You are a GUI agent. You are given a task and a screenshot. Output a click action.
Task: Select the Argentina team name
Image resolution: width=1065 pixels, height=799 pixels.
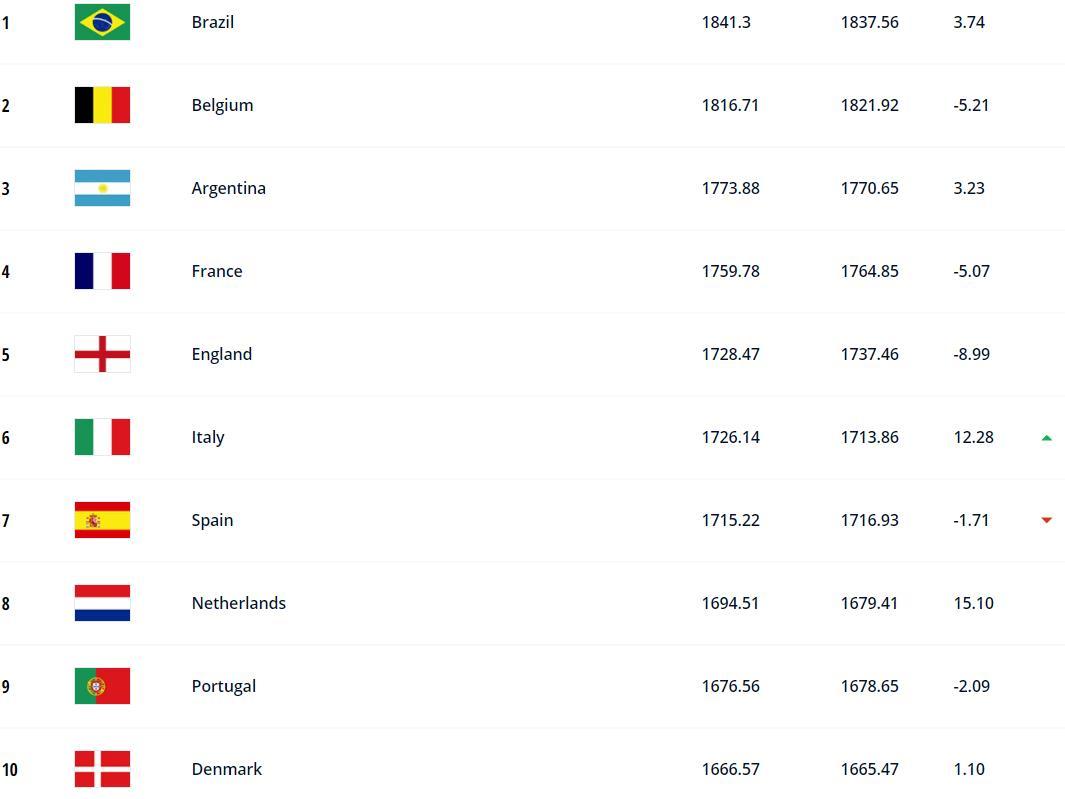(x=228, y=188)
